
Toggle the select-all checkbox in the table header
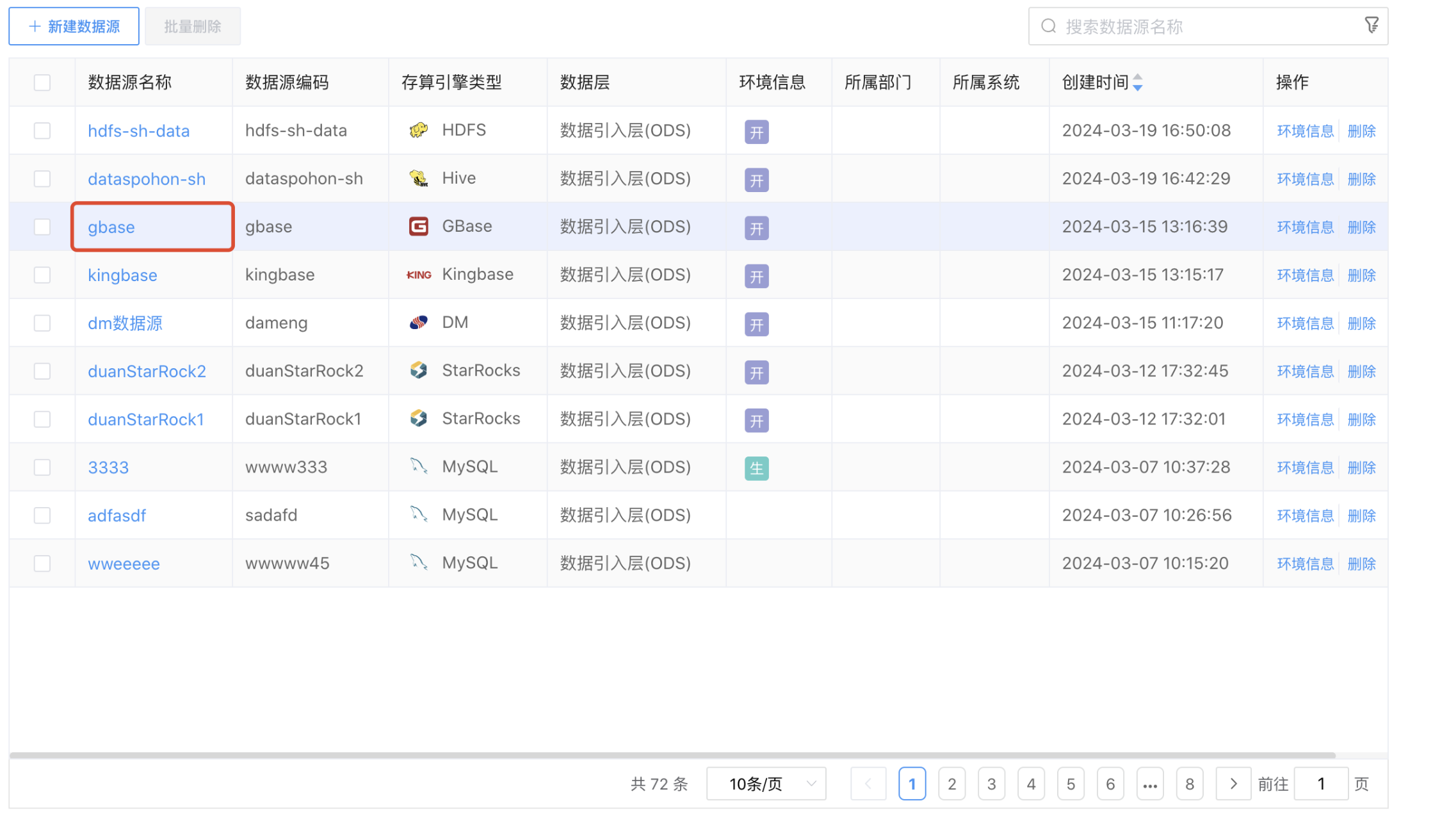[42, 82]
